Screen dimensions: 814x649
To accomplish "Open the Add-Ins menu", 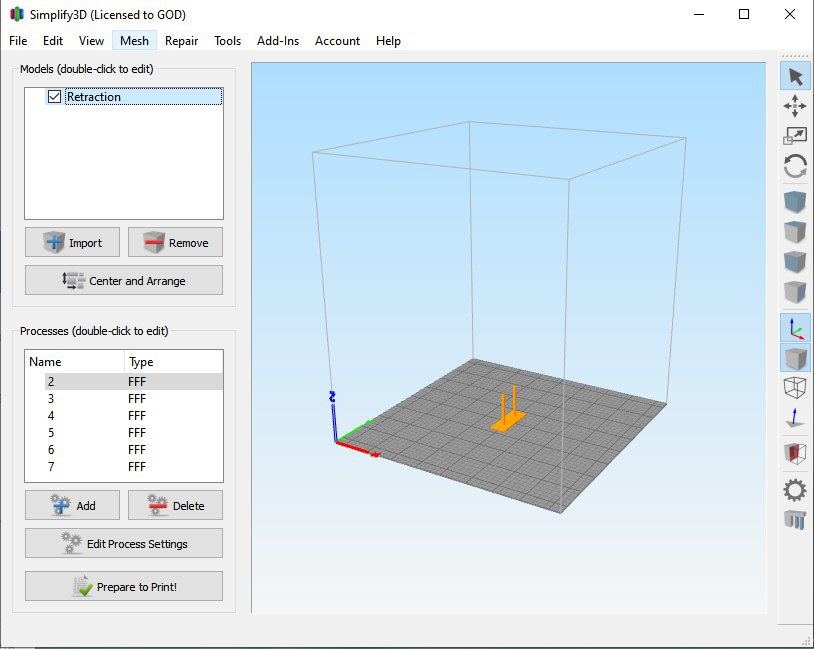I will [x=278, y=40].
